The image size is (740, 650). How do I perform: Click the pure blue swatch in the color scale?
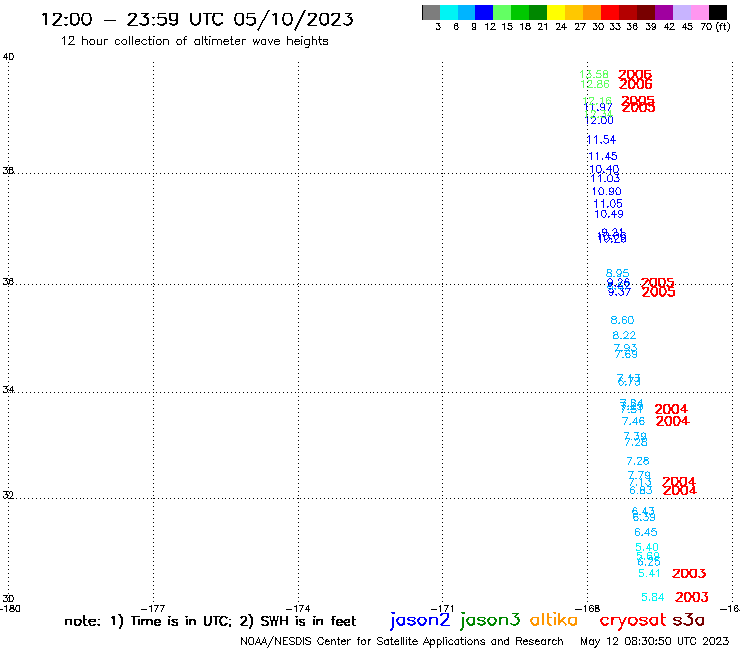click(484, 13)
